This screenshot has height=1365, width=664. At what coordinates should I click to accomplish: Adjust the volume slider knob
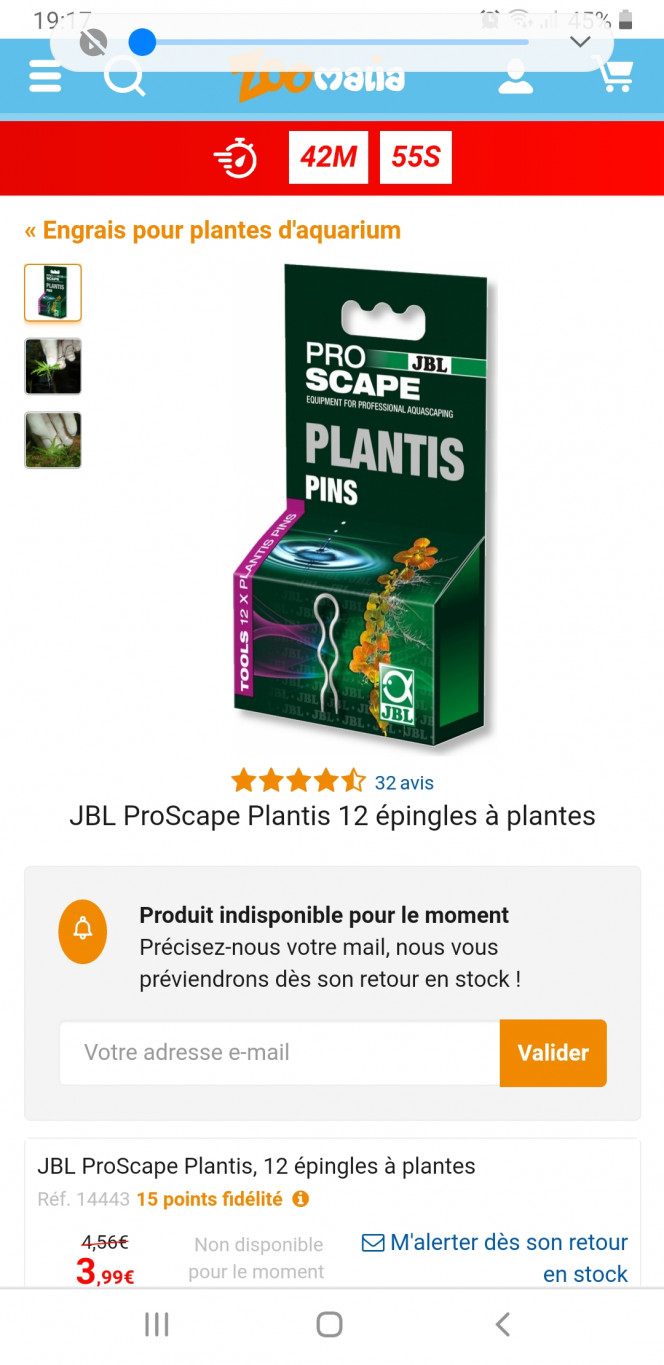click(143, 42)
